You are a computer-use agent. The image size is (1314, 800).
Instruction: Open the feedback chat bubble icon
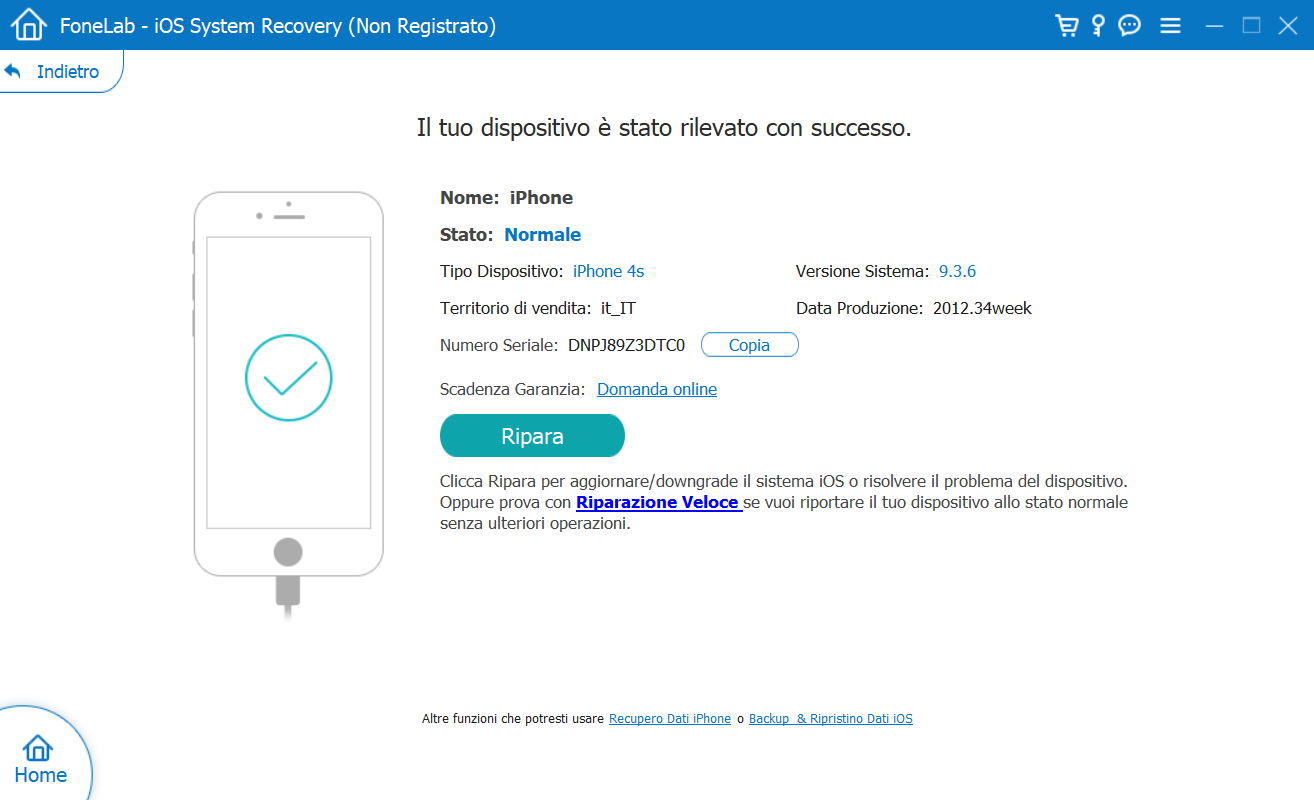[x=1130, y=25]
